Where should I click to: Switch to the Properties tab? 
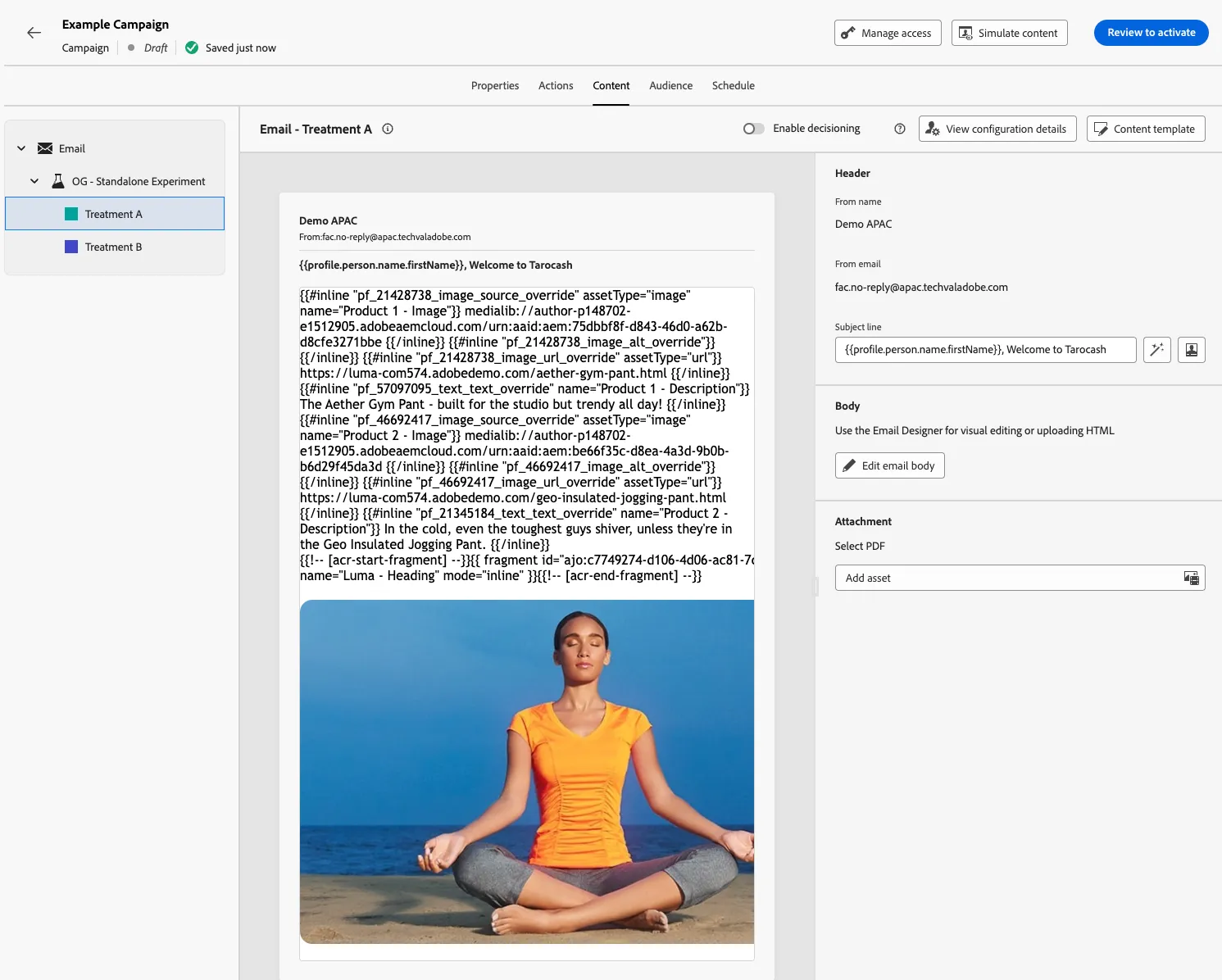point(495,85)
